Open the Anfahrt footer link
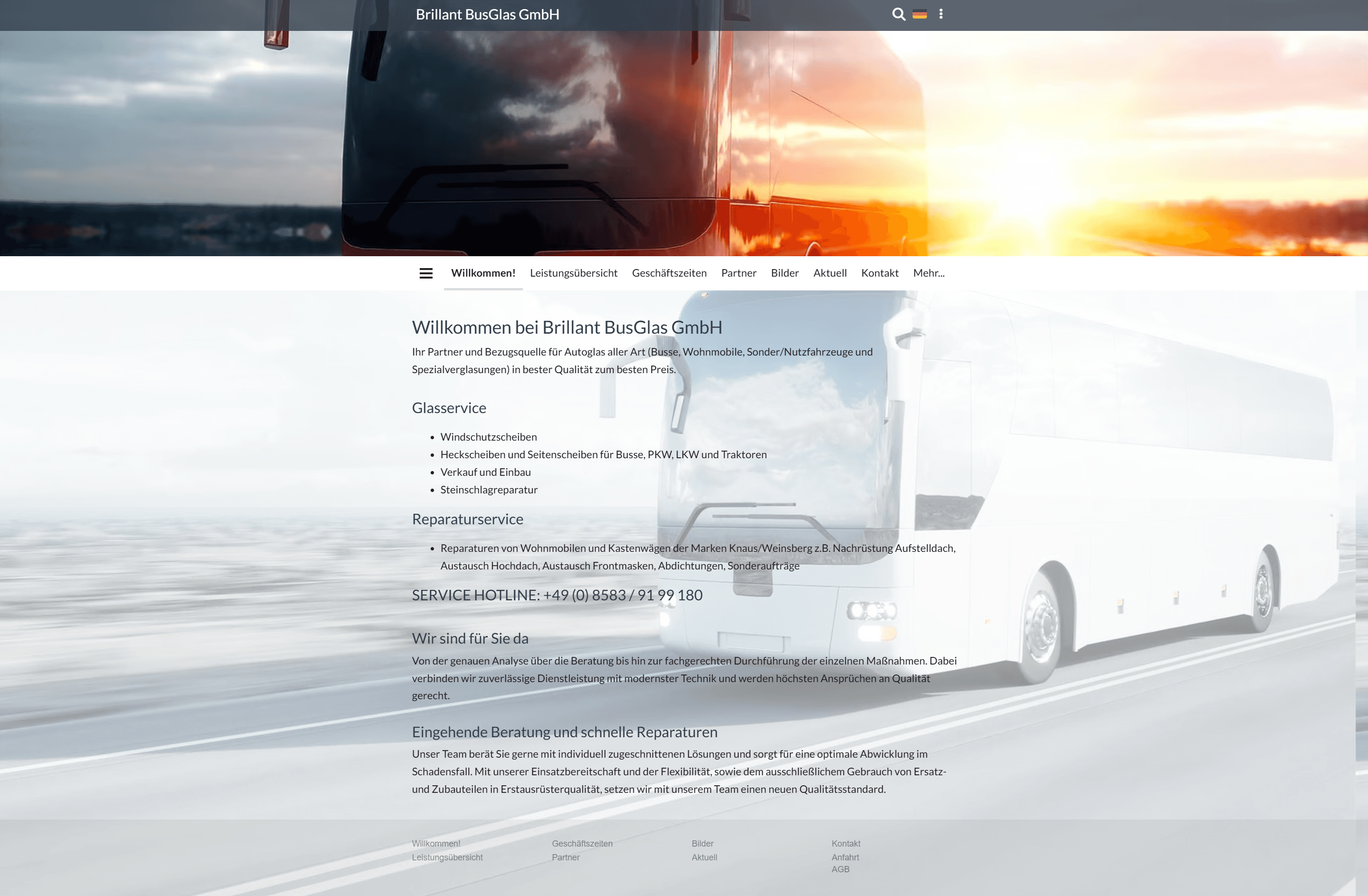The height and width of the screenshot is (896, 1368). click(x=845, y=857)
